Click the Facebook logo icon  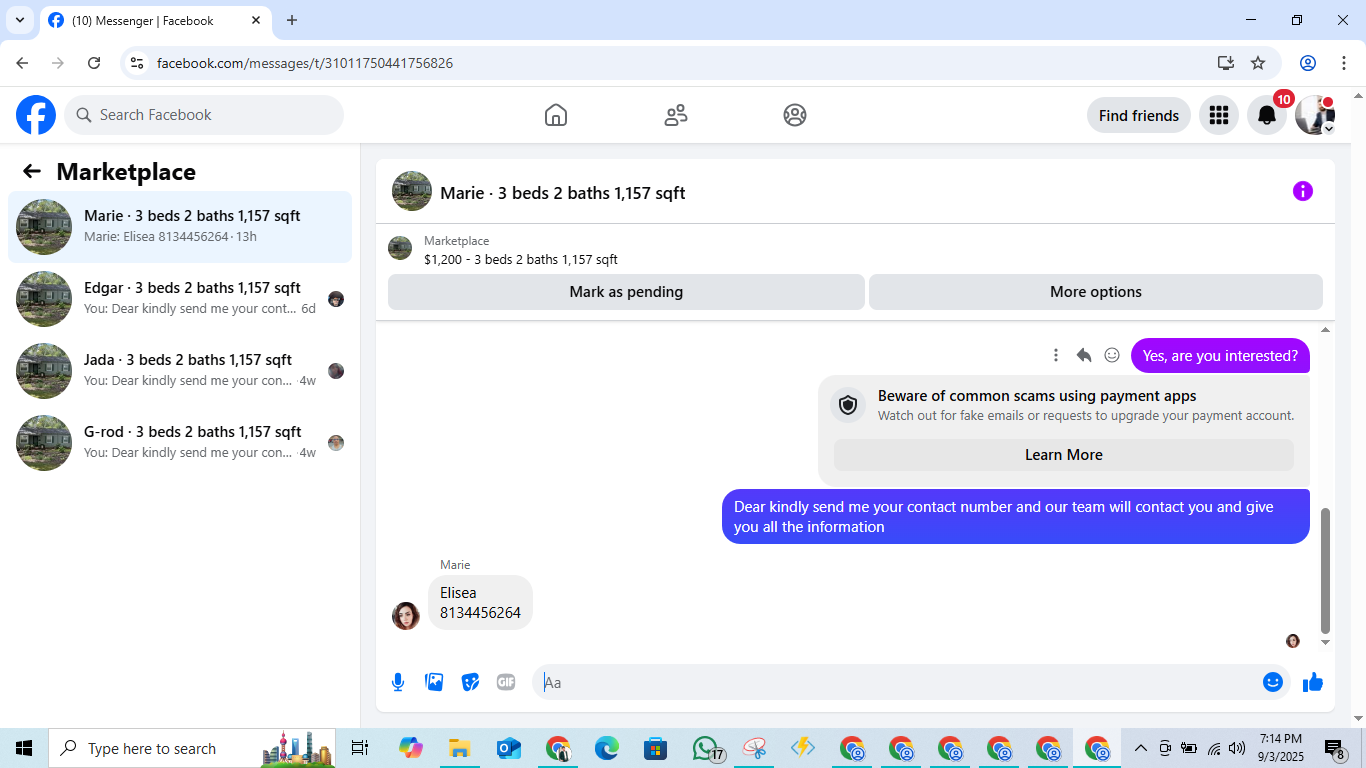pyautogui.click(x=36, y=115)
